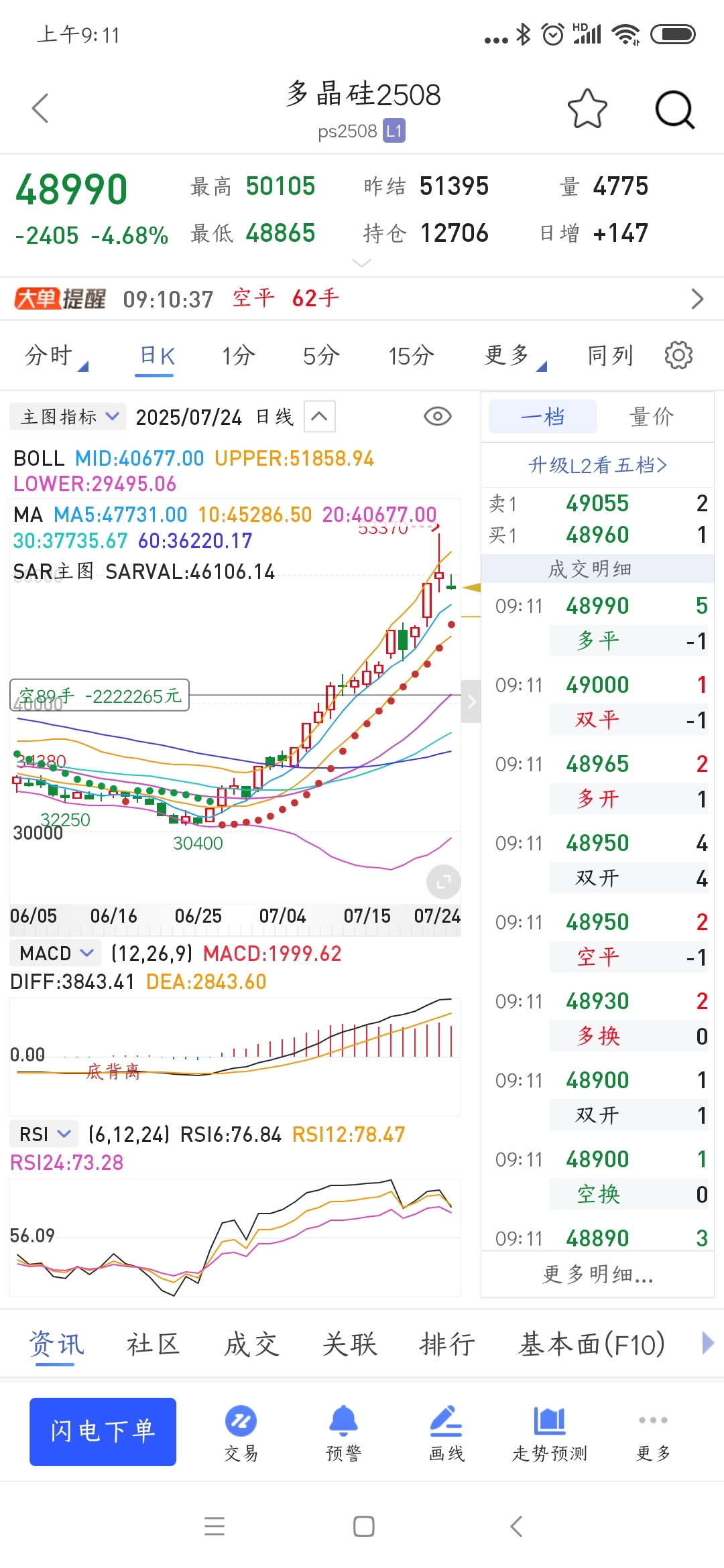Open MACD indicator dropdown
724x1568 pixels.
coord(56,953)
